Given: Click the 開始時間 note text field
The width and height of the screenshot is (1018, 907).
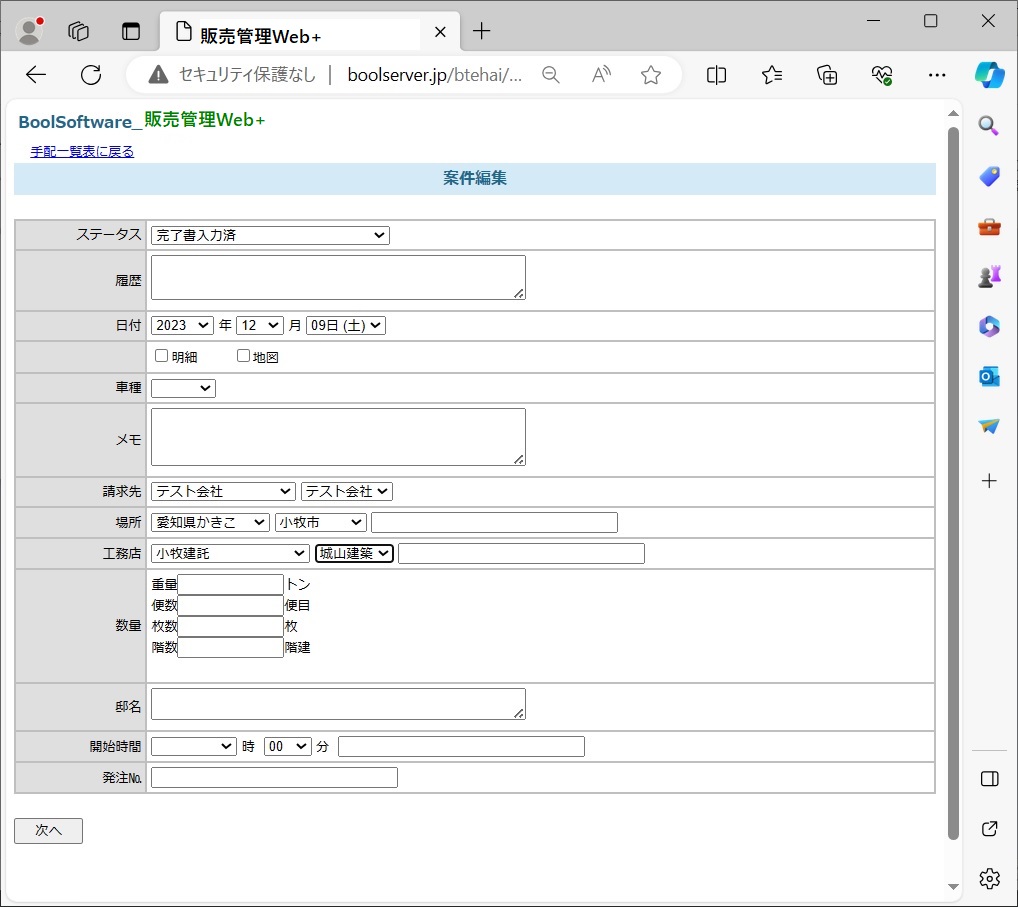Looking at the screenshot, I should tap(462, 747).
